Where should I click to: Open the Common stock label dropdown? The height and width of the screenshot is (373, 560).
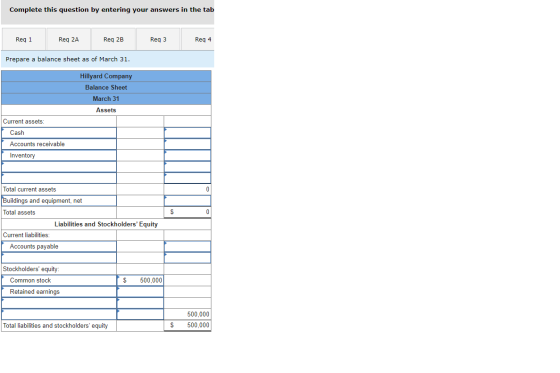59,280
